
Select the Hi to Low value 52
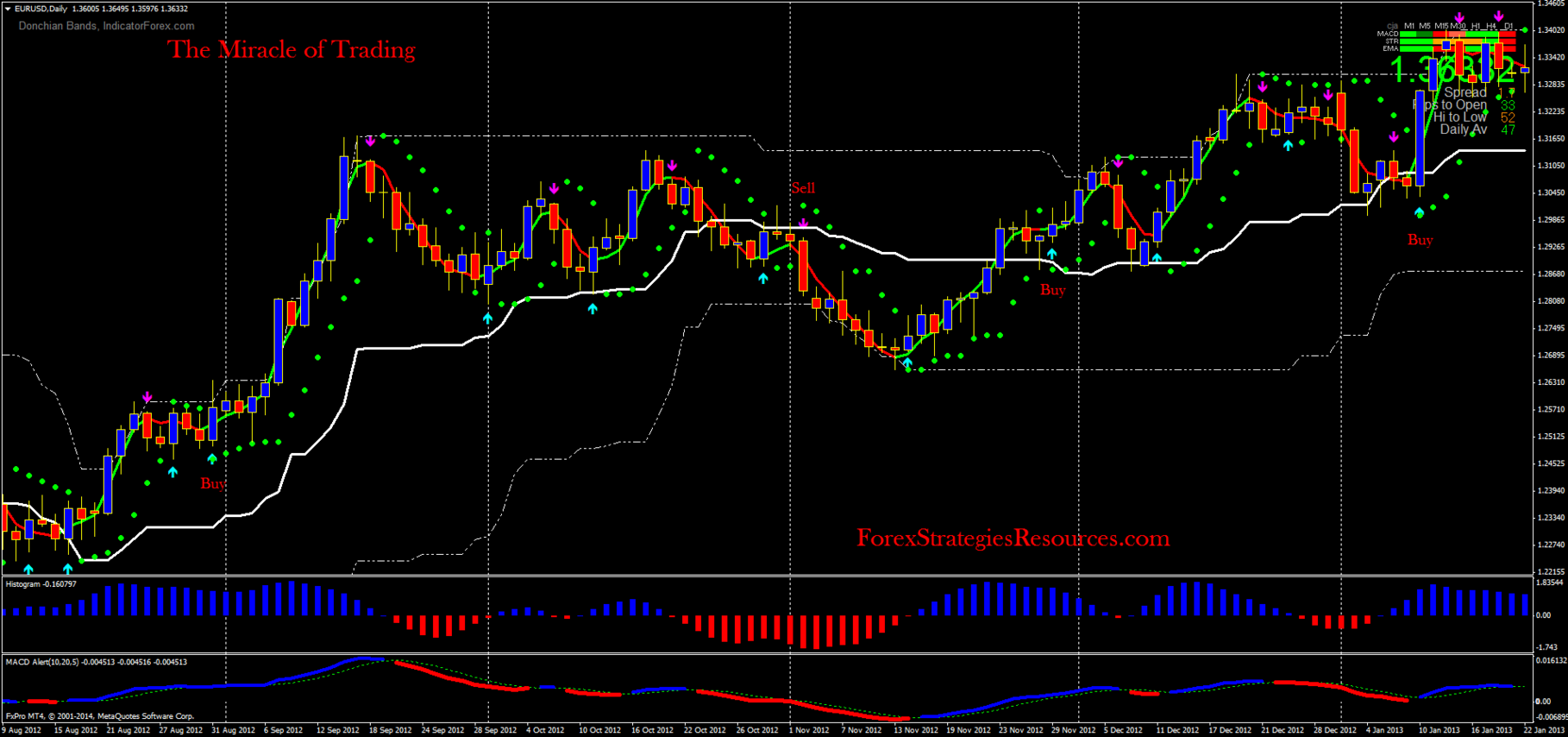[x=1508, y=117]
